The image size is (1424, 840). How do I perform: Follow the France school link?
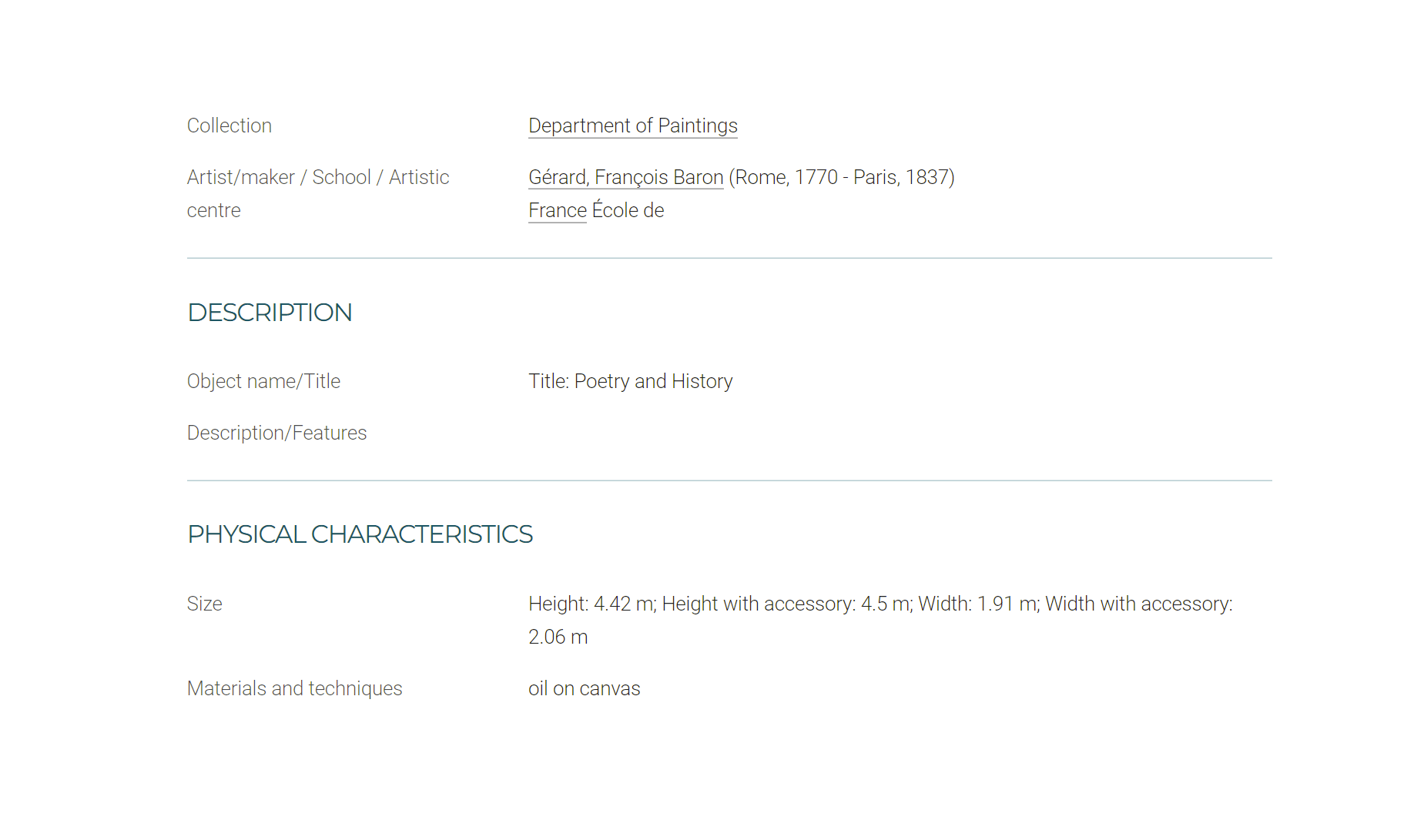(558, 210)
